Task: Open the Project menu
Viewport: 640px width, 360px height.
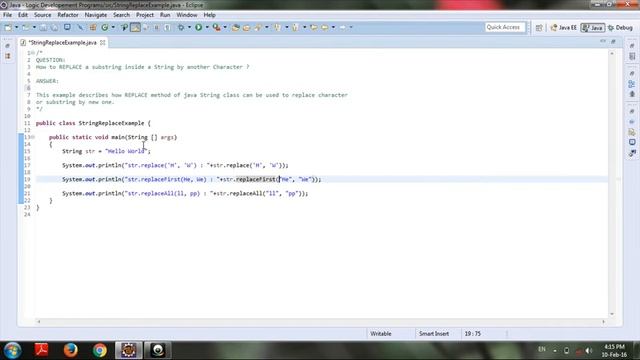Action: 145,15
